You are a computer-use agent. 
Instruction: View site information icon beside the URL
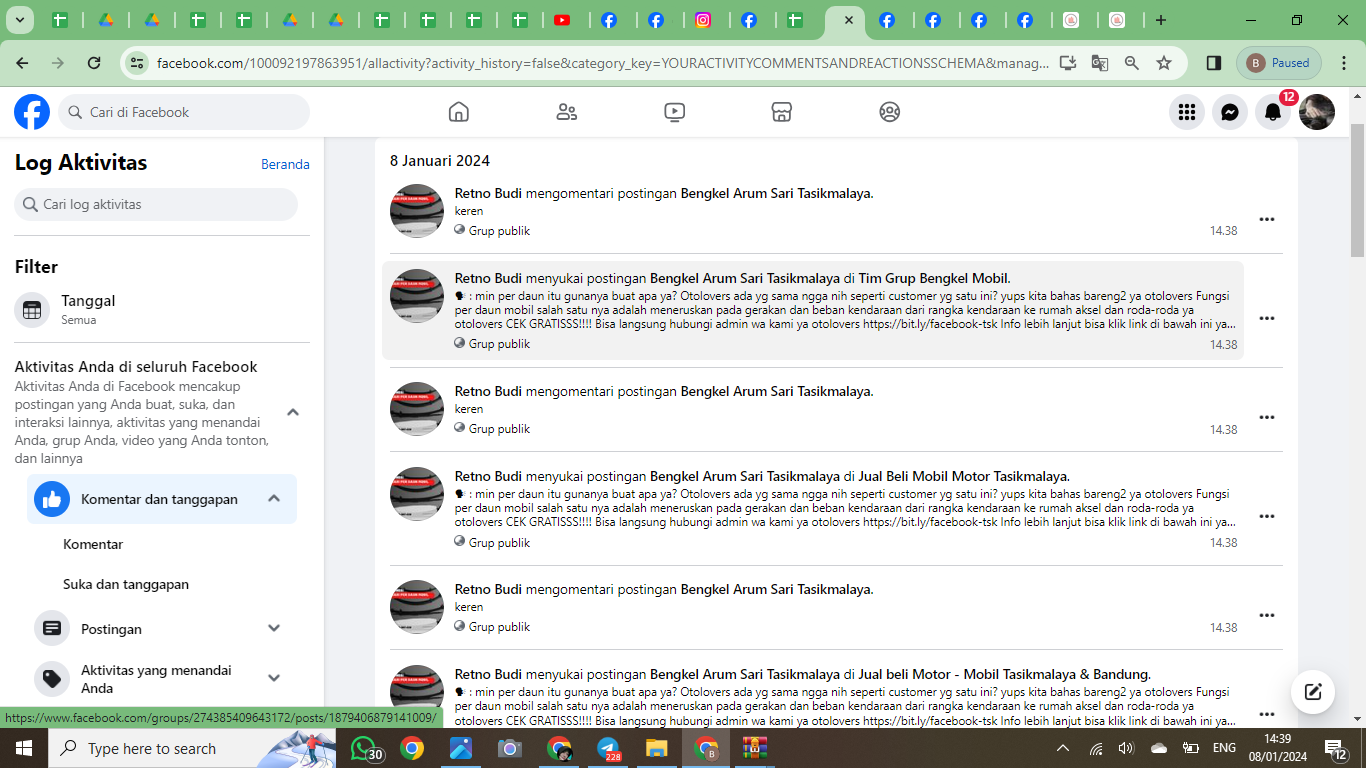click(137, 63)
